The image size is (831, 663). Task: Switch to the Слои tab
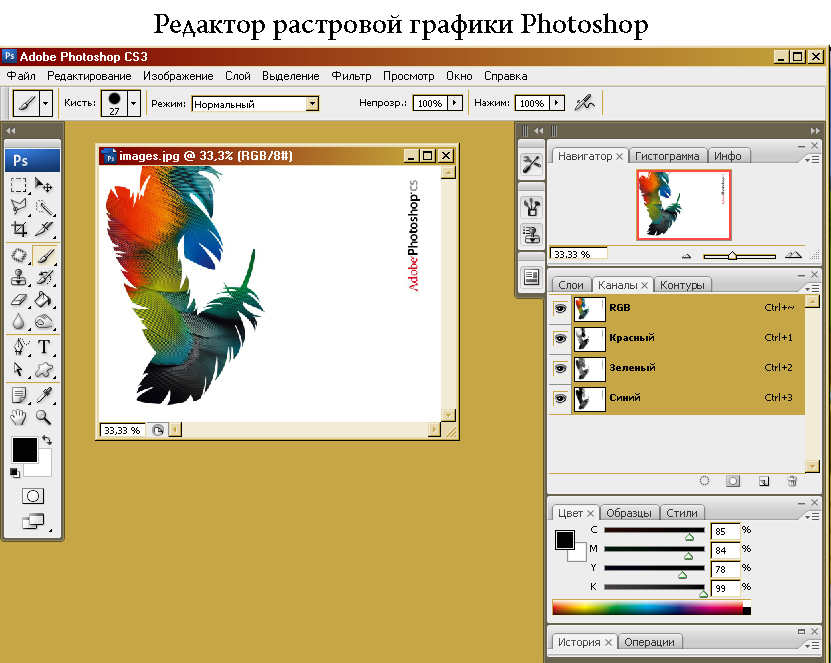[x=571, y=285]
